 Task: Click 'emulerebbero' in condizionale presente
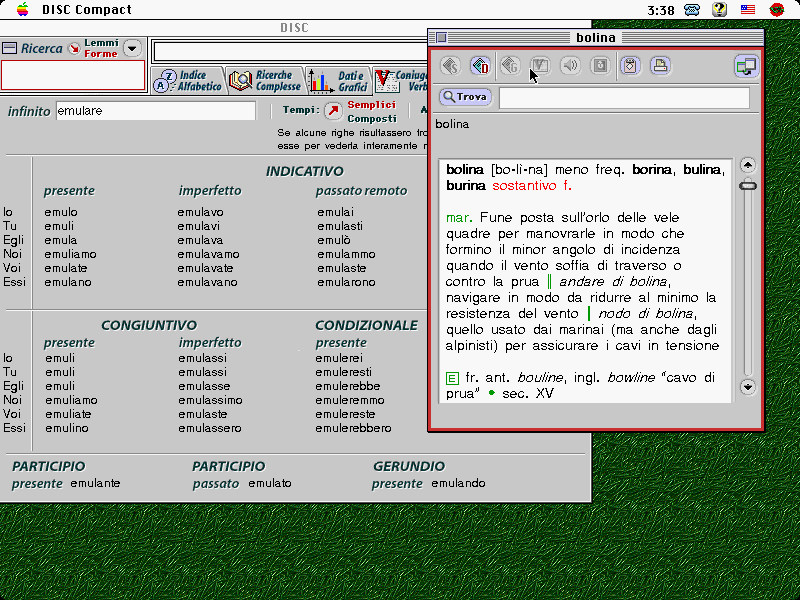click(353, 428)
